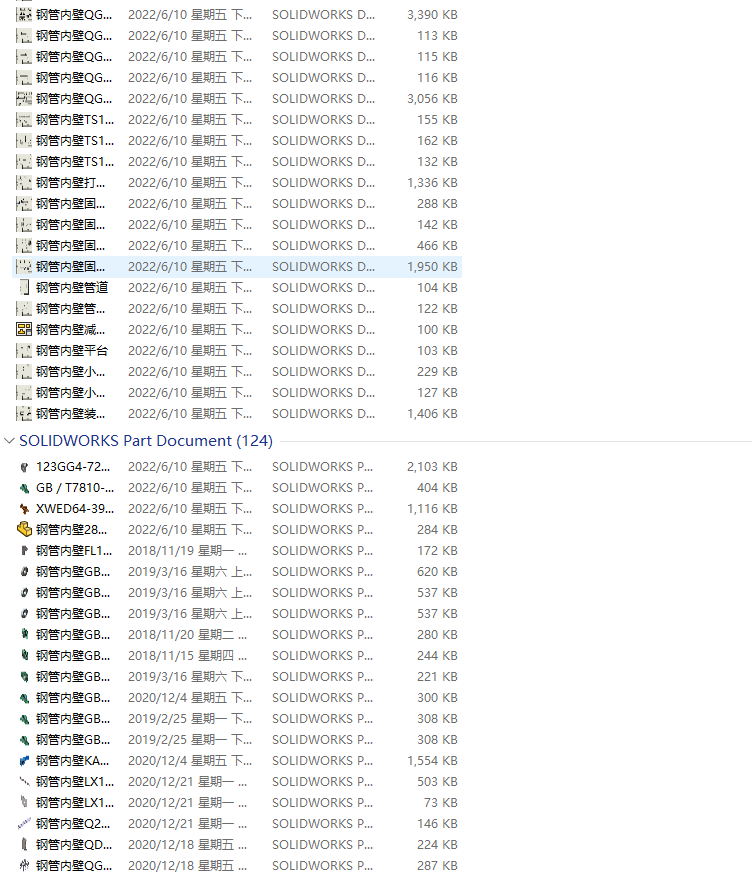Select the SOLIDWORKS Part Document (124) group header text
Viewport: 752px width, 873px height.
click(x=146, y=441)
